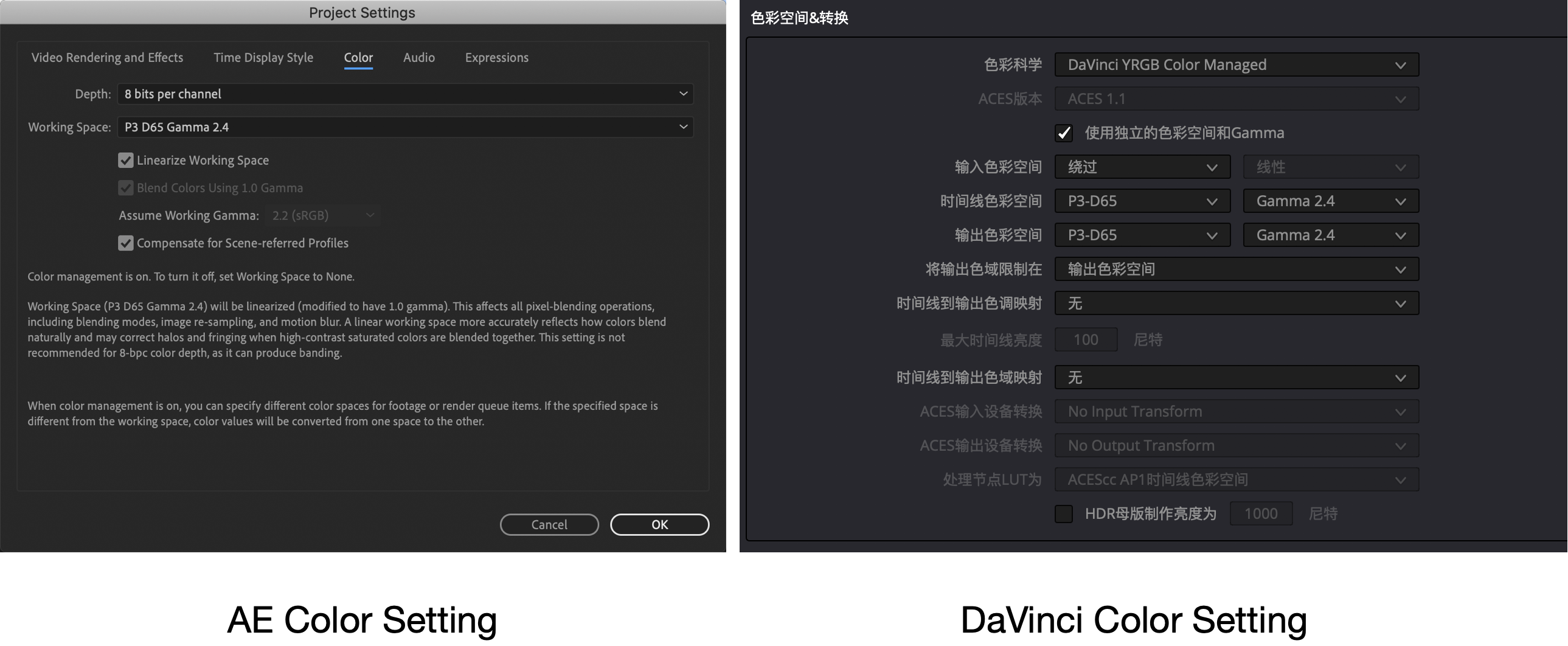This screenshot has width=1568, height=646.
Task: Click 最大时间线亮度 field showing 100
Action: 1086,340
